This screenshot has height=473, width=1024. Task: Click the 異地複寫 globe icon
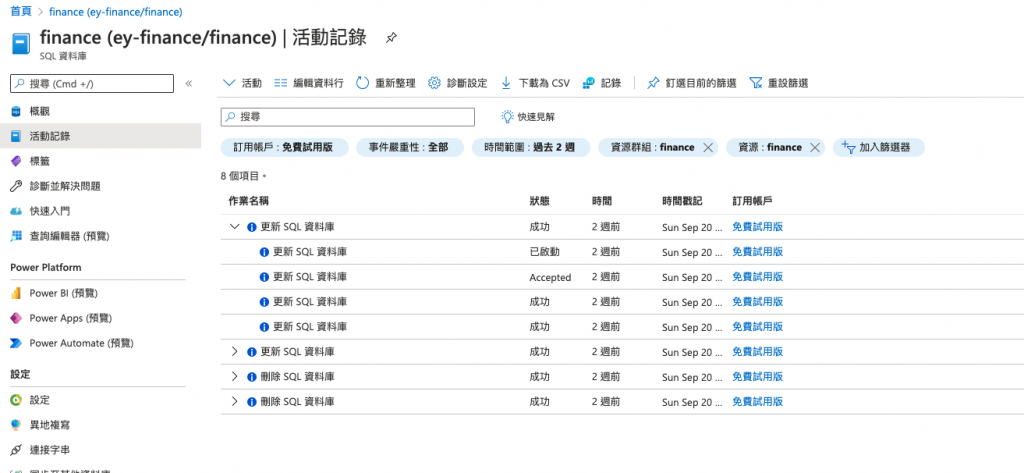tap(16, 425)
